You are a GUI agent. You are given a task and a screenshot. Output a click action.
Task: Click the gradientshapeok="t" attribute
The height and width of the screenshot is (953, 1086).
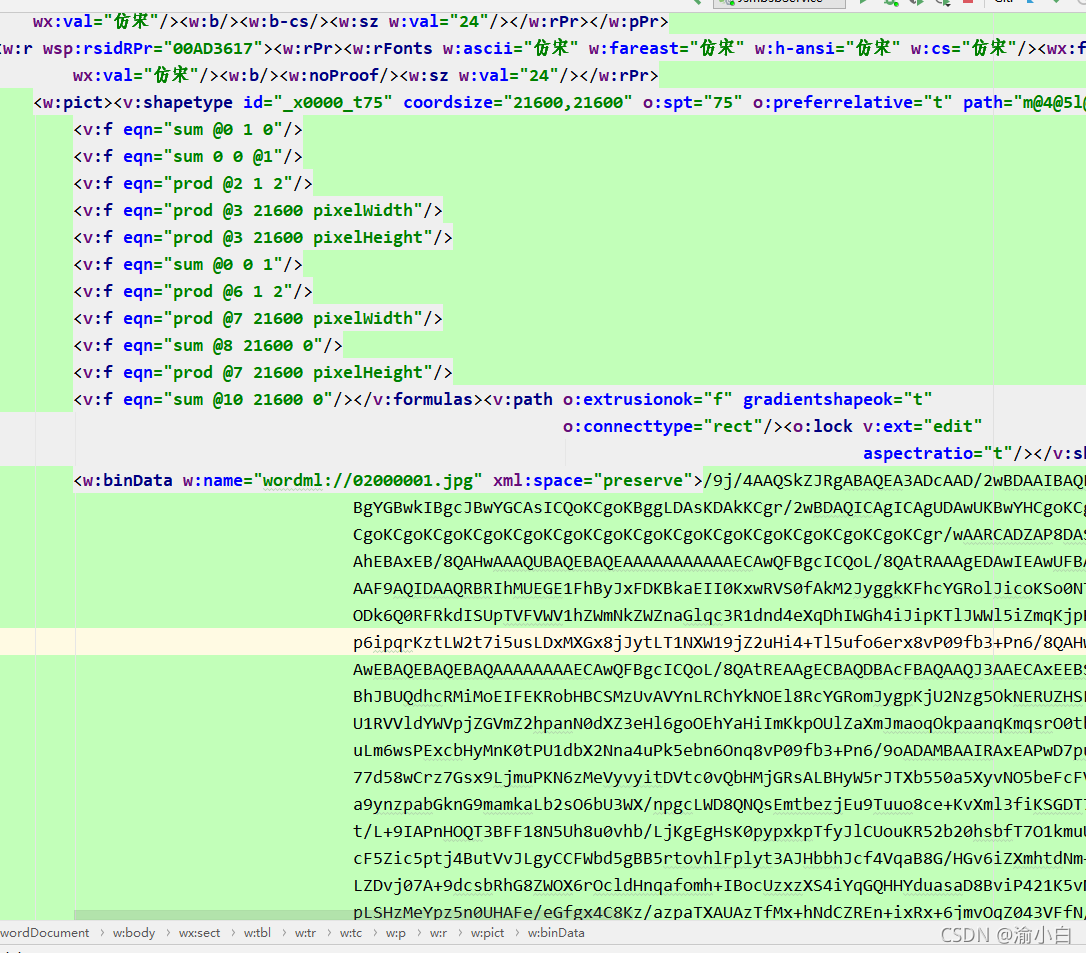click(x=837, y=400)
